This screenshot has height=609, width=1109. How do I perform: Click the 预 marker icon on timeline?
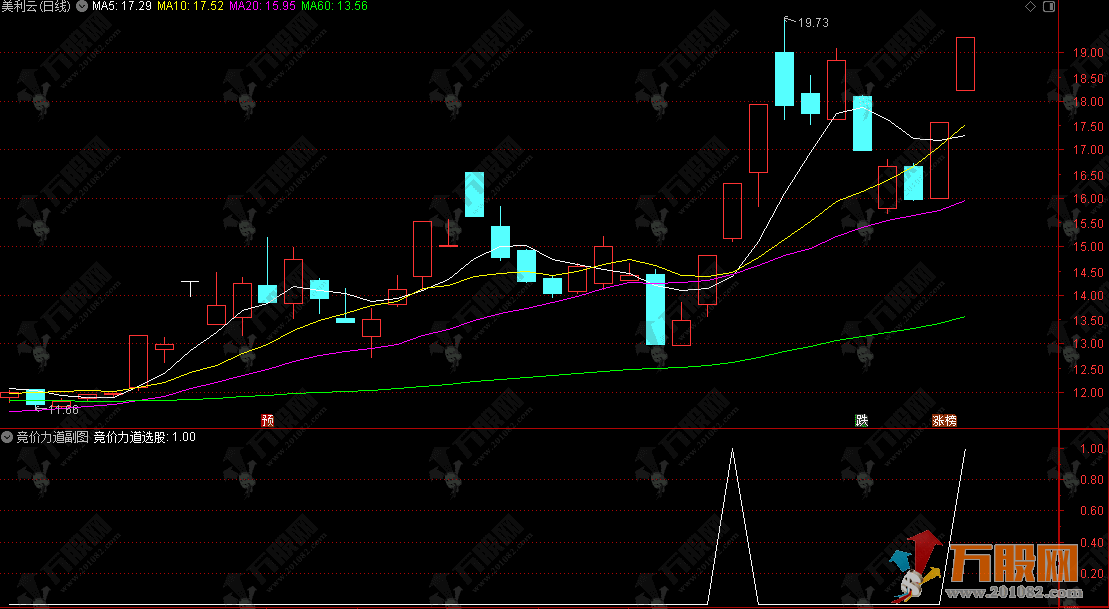pos(267,421)
